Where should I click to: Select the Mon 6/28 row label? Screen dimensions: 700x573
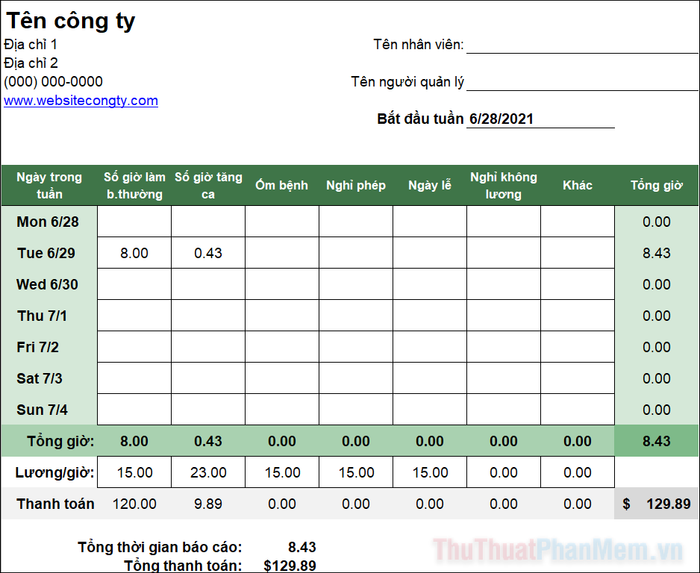[48, 222]
